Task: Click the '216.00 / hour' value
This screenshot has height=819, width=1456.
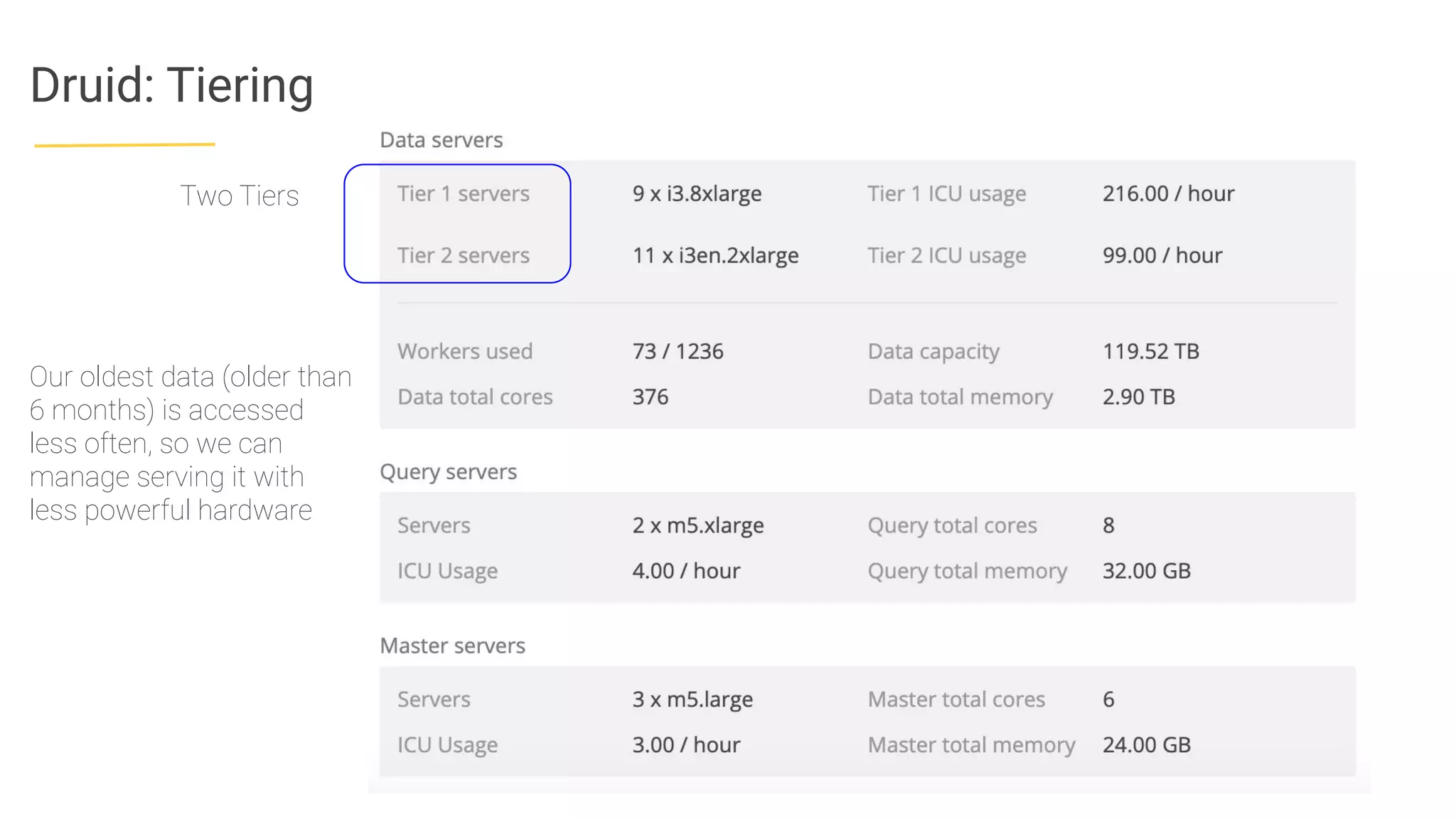Action: point(1168,193)
